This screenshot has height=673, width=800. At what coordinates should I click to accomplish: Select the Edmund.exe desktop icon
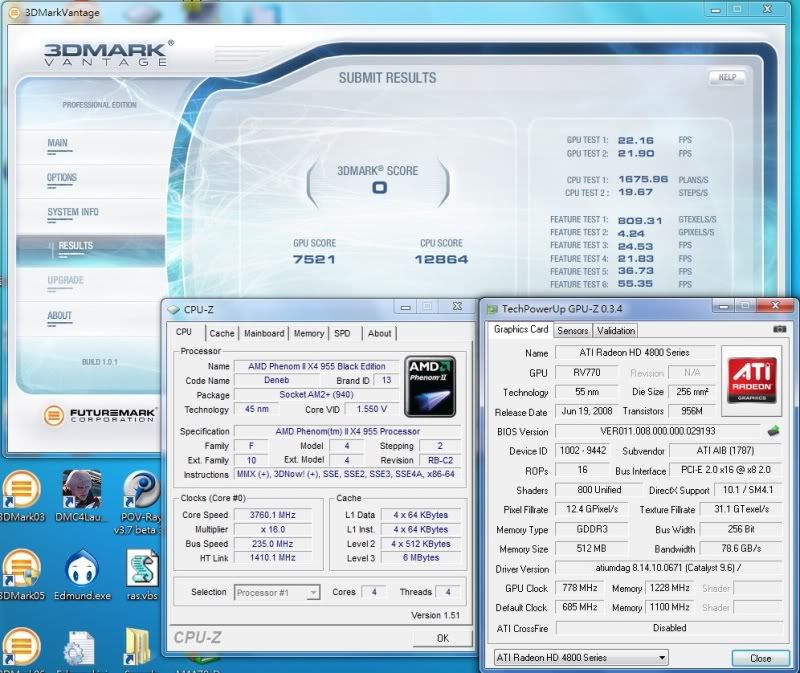(82, 575)
